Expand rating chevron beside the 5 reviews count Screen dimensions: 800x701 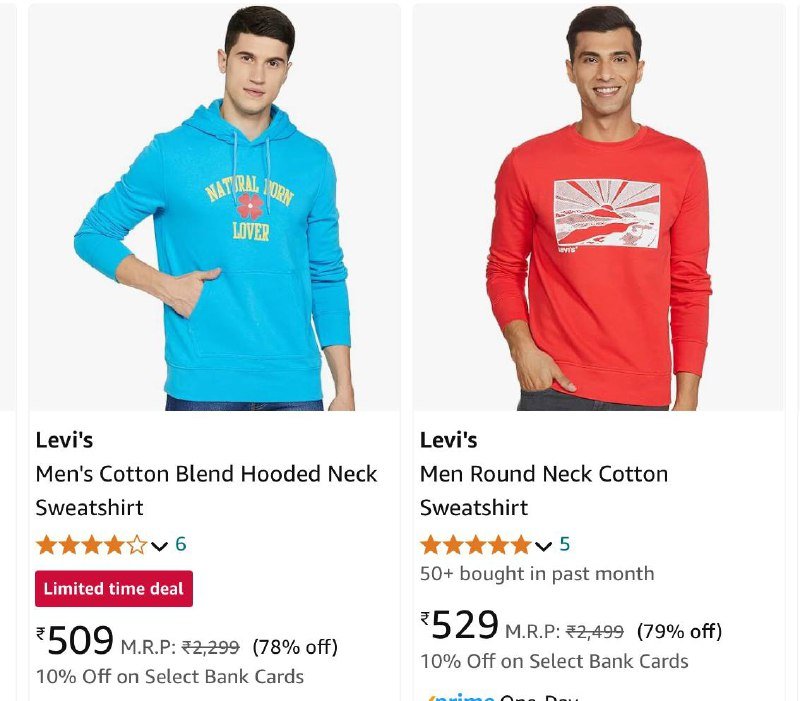[x=543, y=546]
